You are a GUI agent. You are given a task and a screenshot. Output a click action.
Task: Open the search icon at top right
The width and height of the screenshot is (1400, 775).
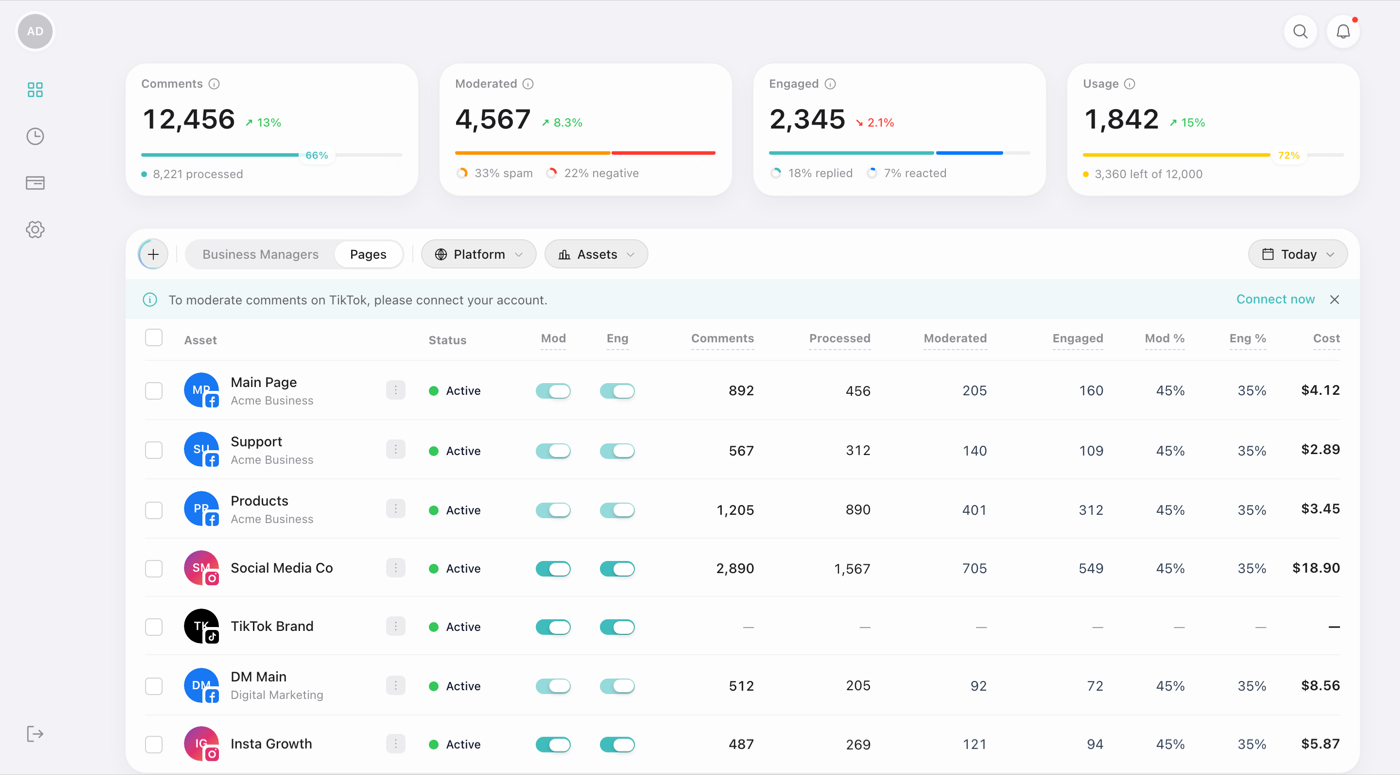[1300, 32]
